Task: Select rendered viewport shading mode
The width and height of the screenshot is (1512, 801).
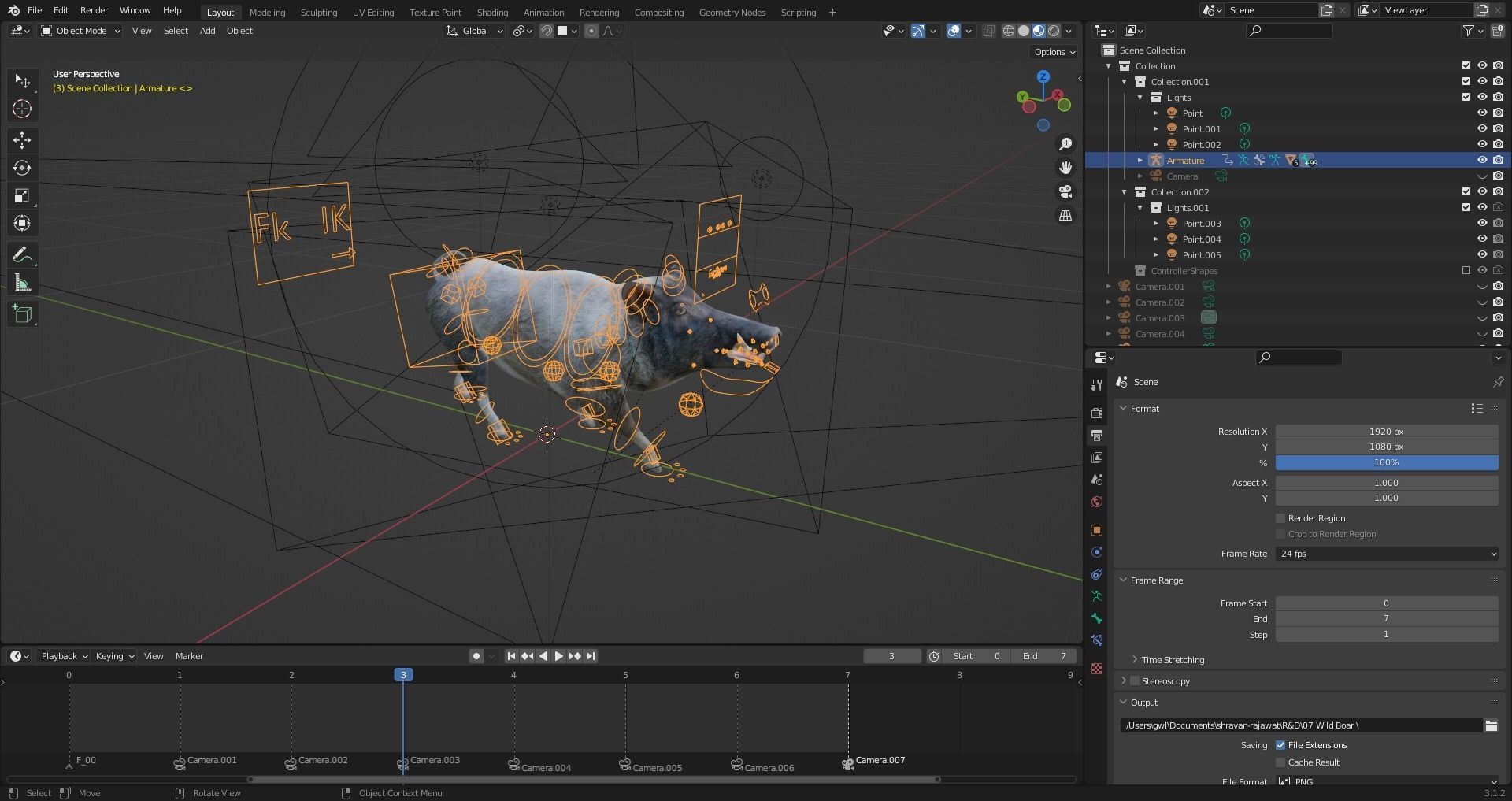Action: (x=1054, y=31)
